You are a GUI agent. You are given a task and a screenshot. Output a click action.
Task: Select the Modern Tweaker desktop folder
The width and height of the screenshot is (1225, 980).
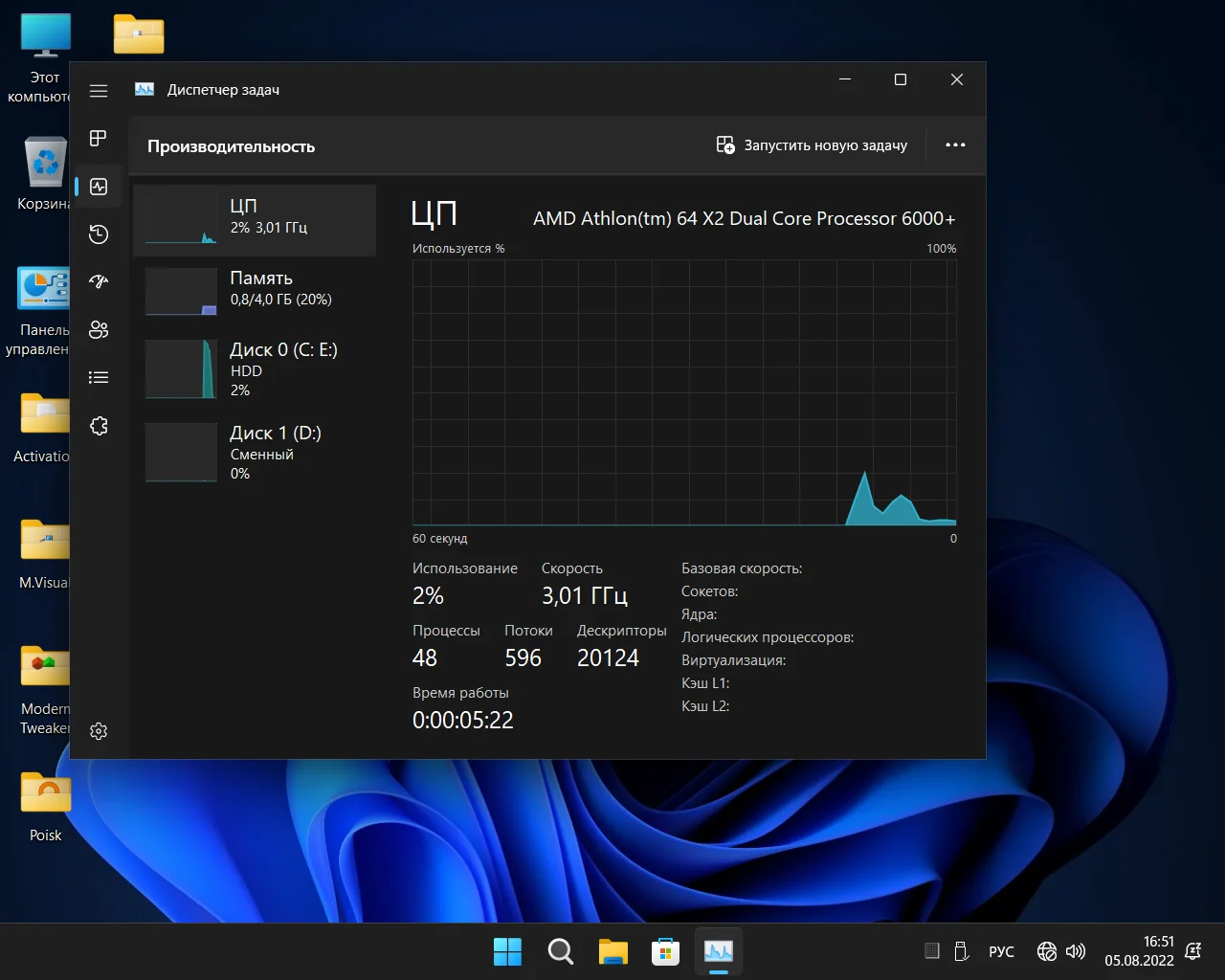[x=45, y=688]
